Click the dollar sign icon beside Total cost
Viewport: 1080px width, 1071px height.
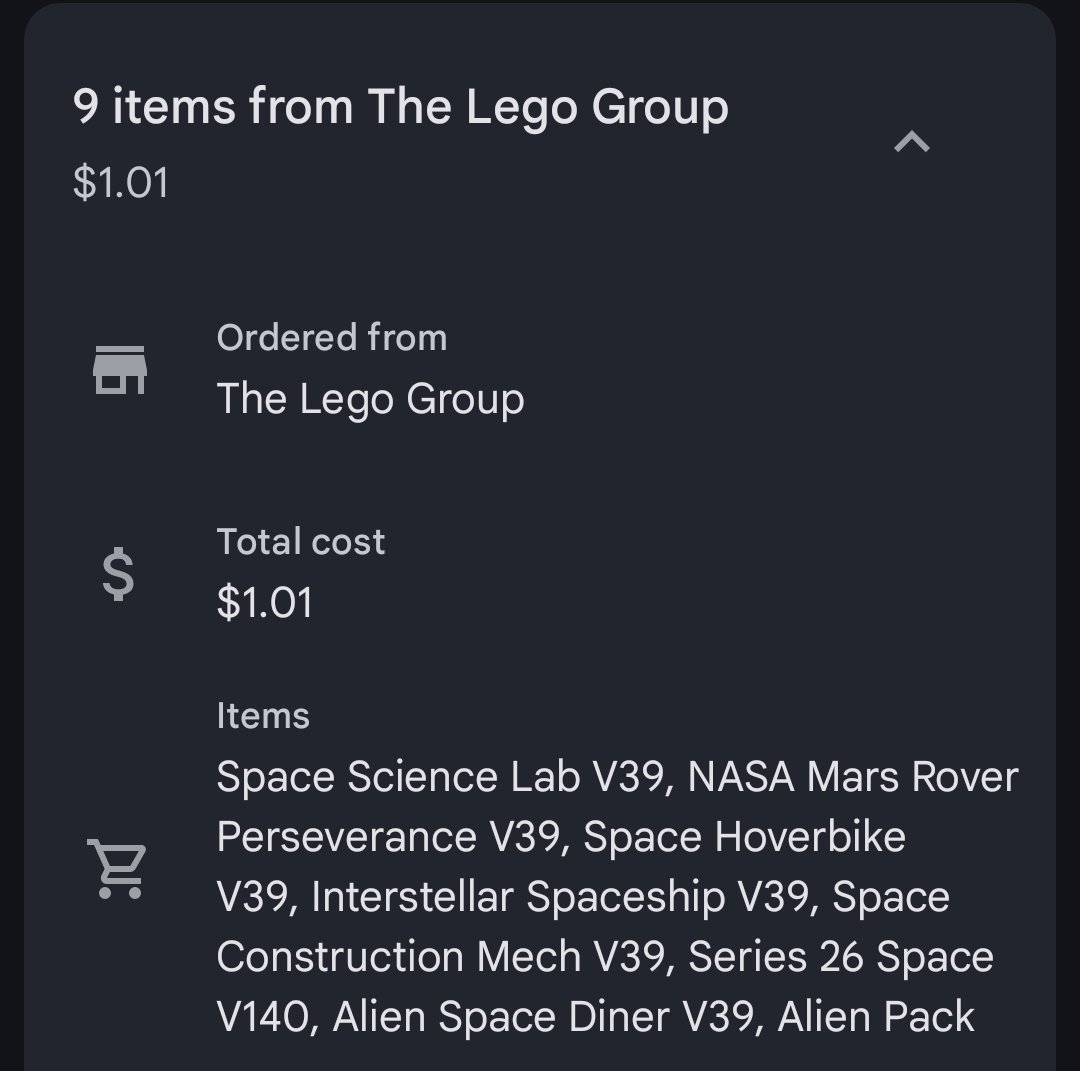[x=118, y=574]
